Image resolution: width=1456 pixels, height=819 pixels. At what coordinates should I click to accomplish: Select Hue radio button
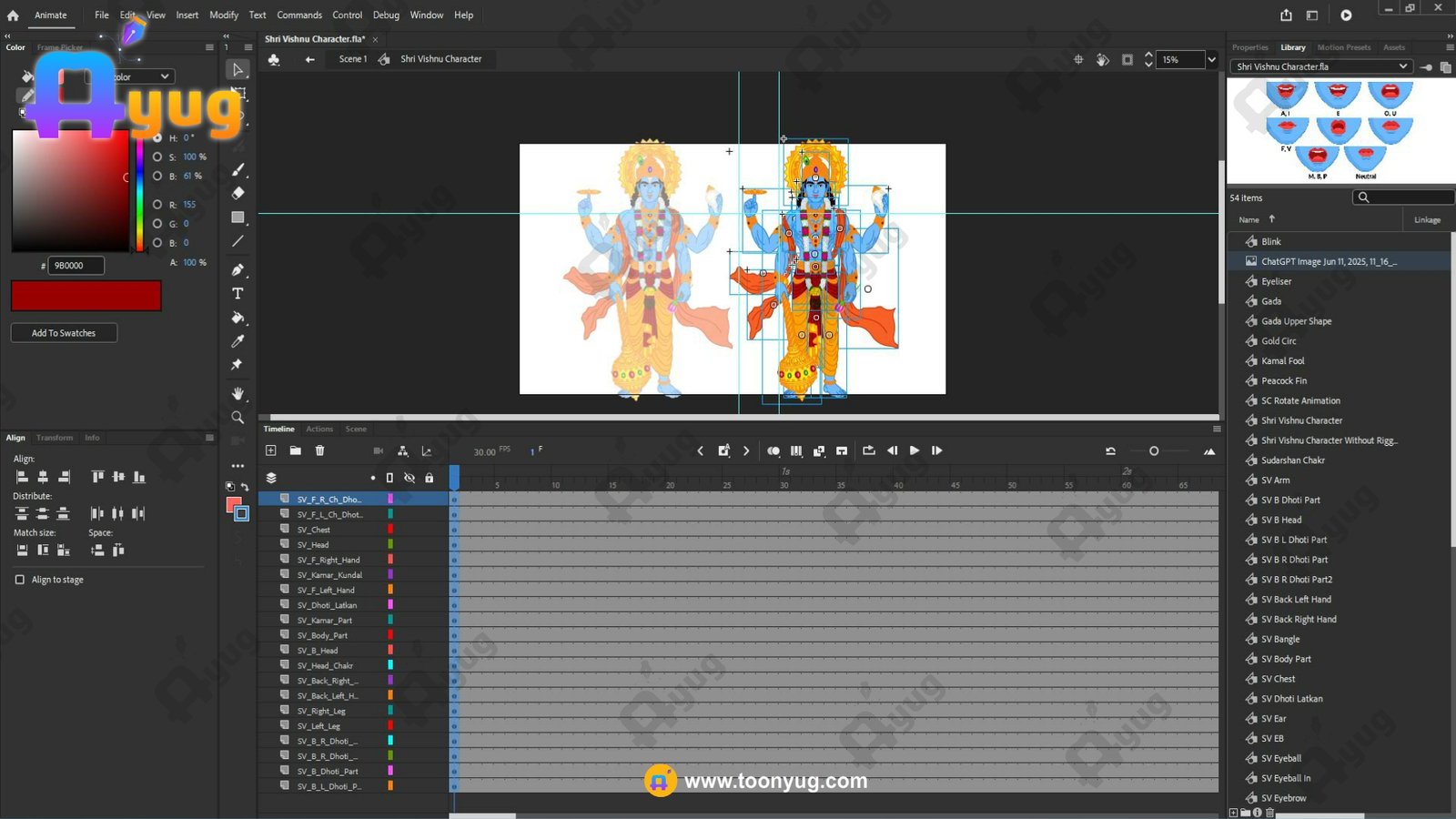pos(157,137)
